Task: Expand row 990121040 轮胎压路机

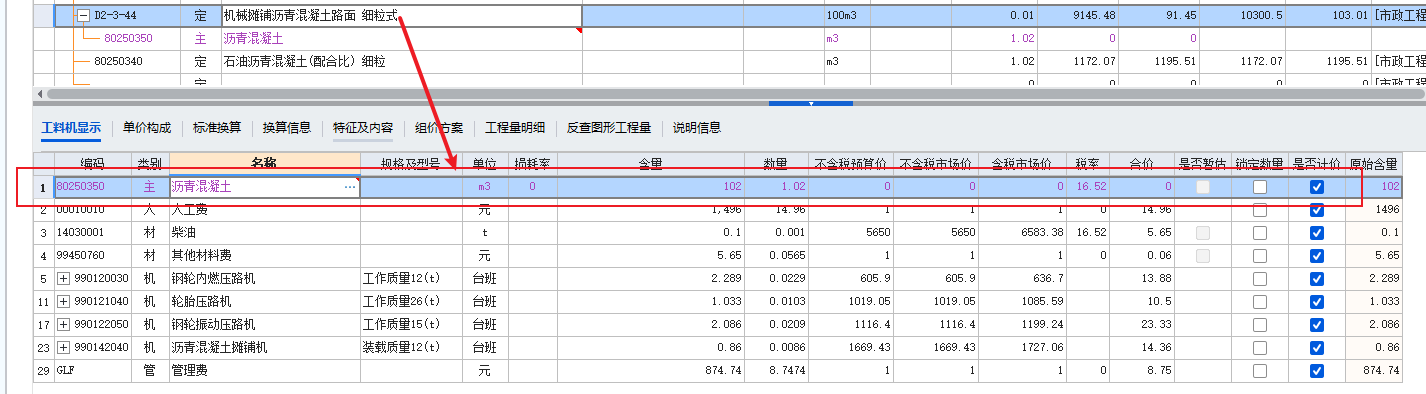Action: pyautogui.click(x=64, y=301)
